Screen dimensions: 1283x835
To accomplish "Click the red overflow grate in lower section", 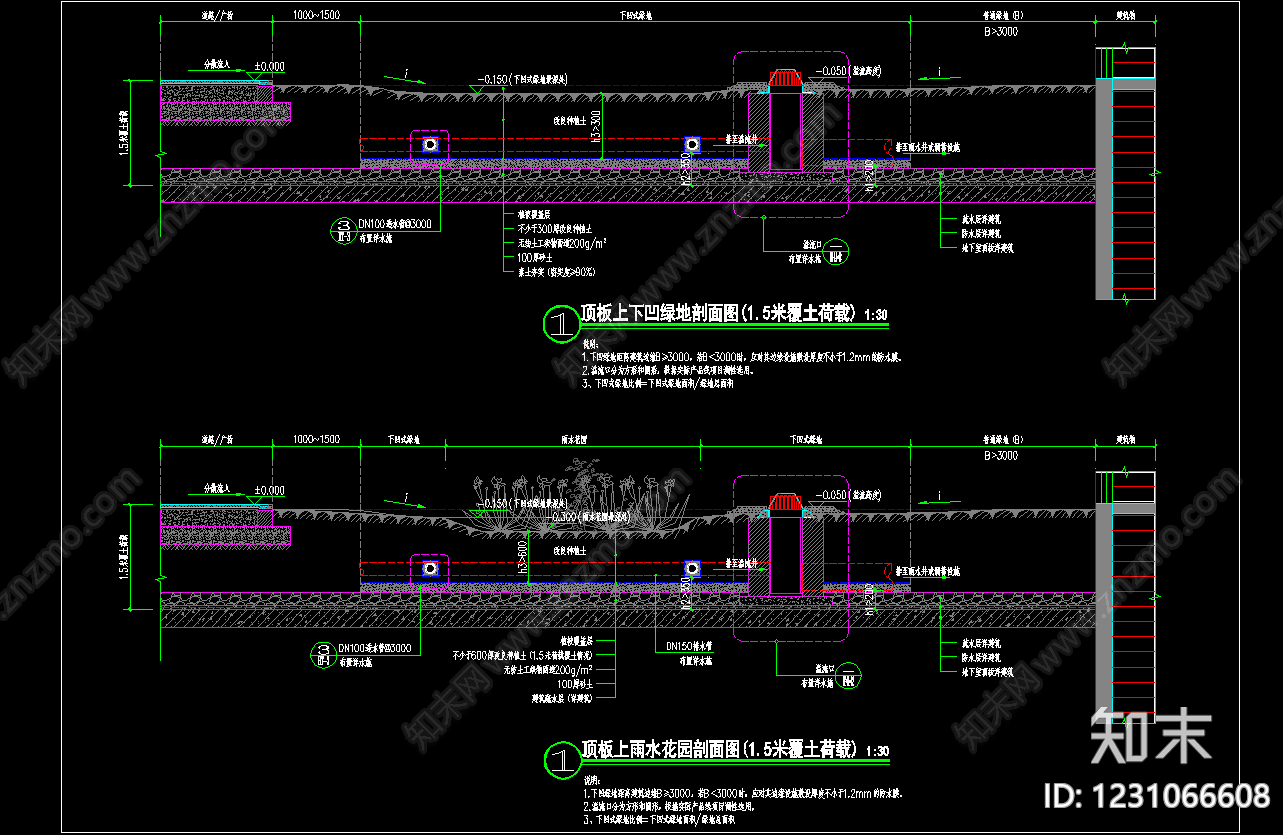I will 785,502.
